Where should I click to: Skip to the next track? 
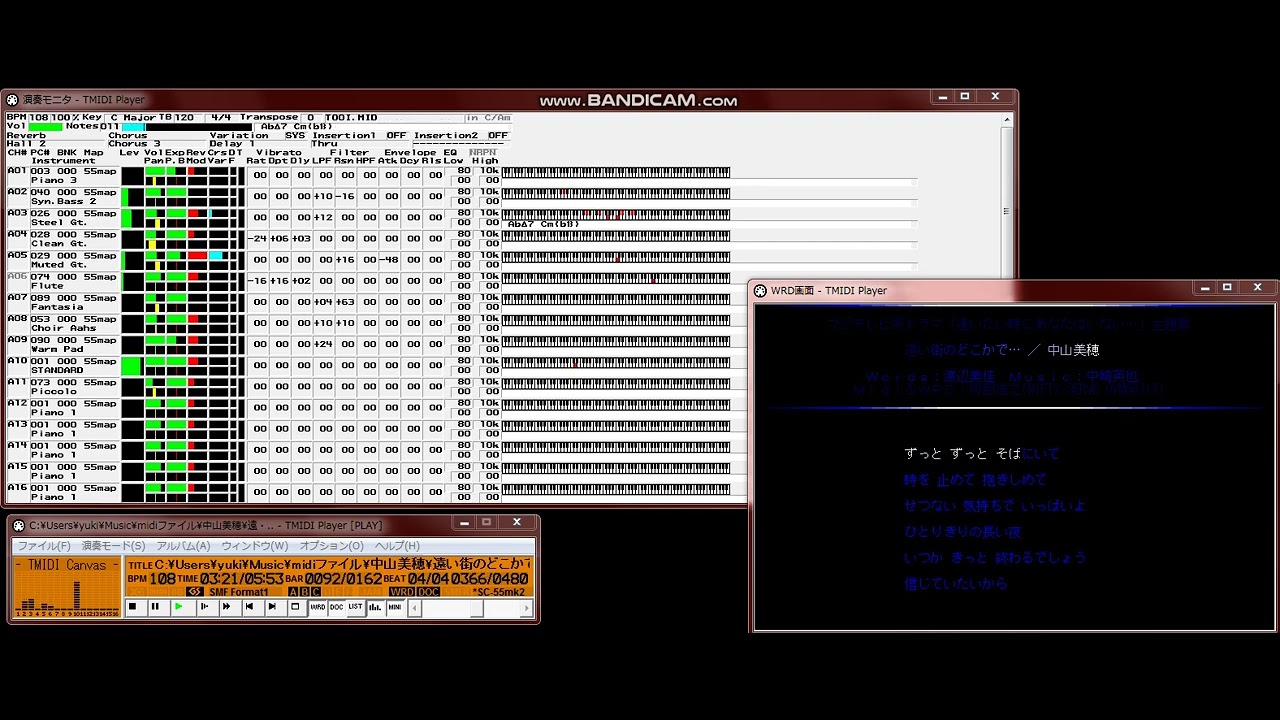(x=272, y=607)
